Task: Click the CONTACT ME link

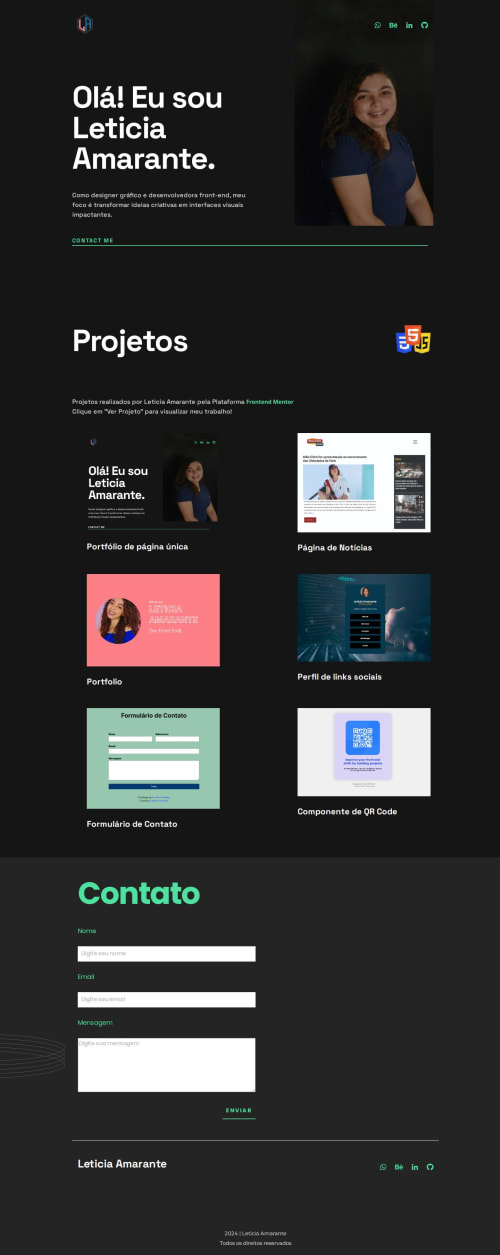Action: (x=93, y=240)
